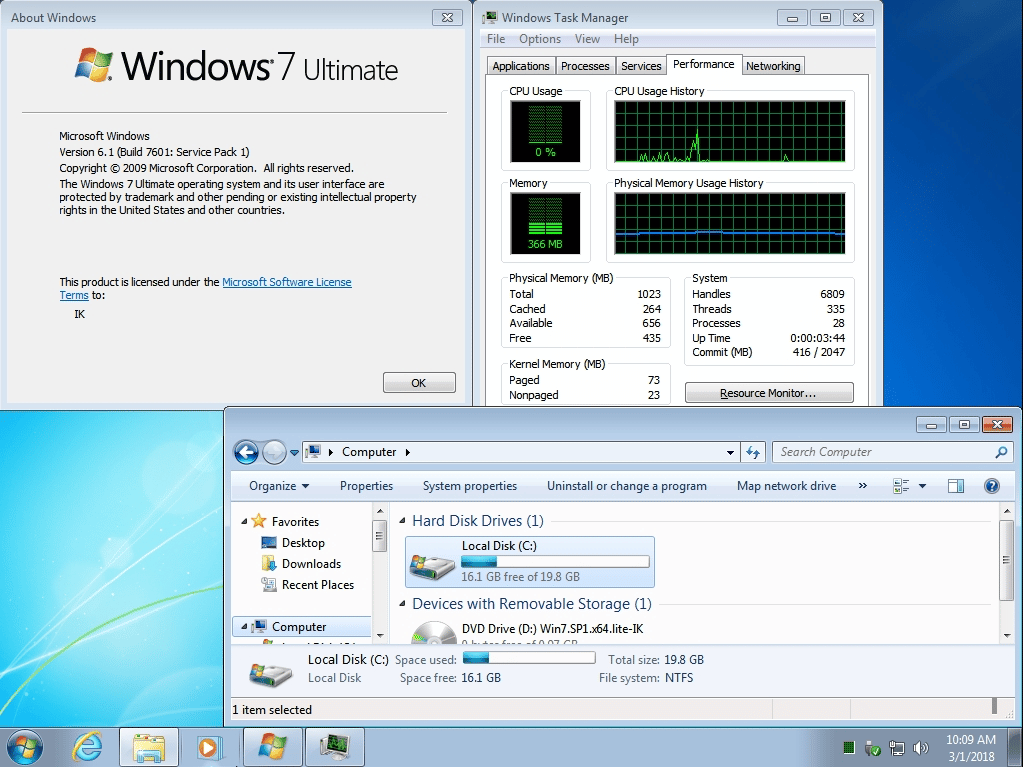Open Internet Explorer from the taskbar
Viewport: 1023px width, 767px height.
(x=88, y=746)
